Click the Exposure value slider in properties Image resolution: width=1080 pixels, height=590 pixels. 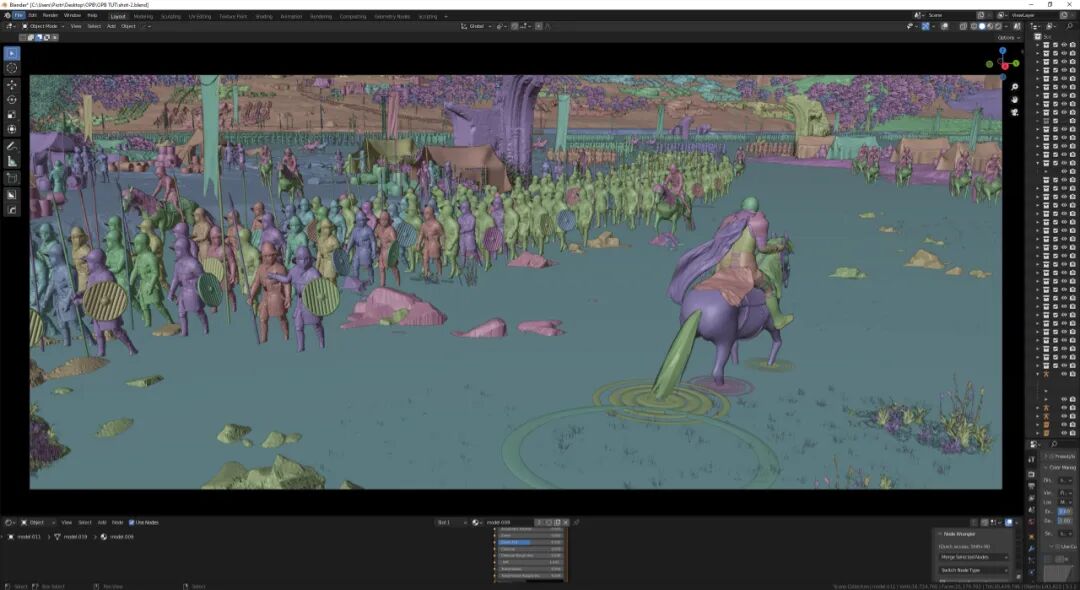pyautogui.click(x=1065, y=512)
